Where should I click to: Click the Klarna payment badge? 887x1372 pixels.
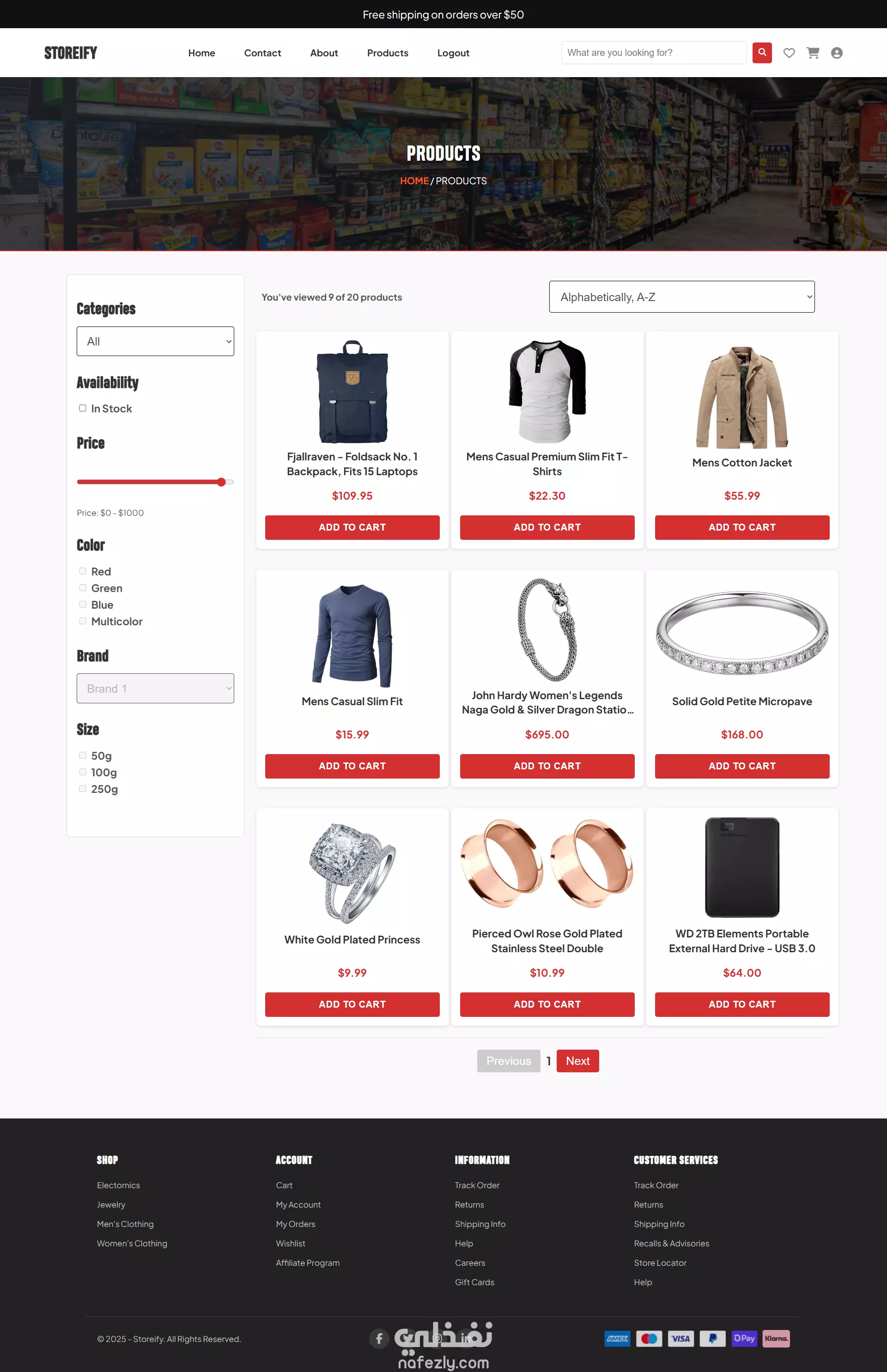pos(776,1338)
